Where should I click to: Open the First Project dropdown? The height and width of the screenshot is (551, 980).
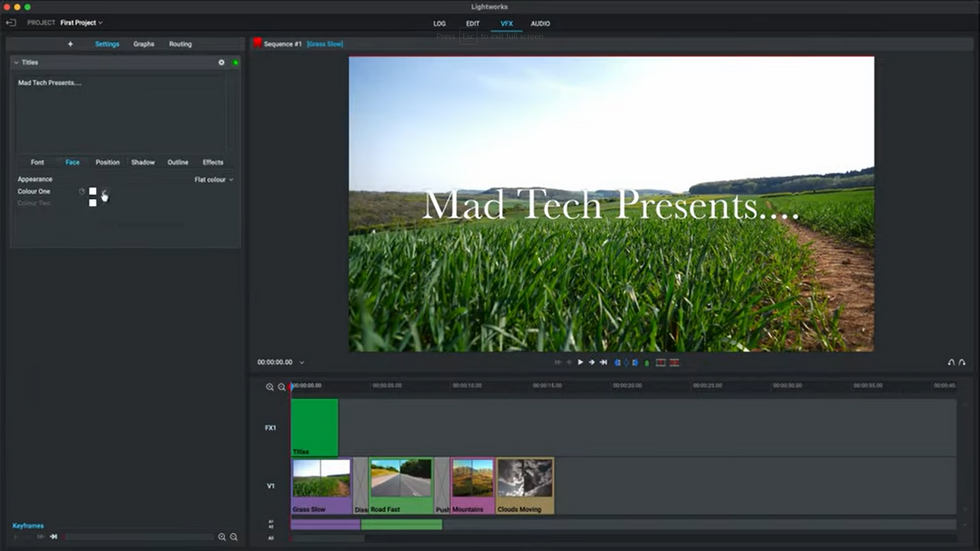[x=82, y=22]
